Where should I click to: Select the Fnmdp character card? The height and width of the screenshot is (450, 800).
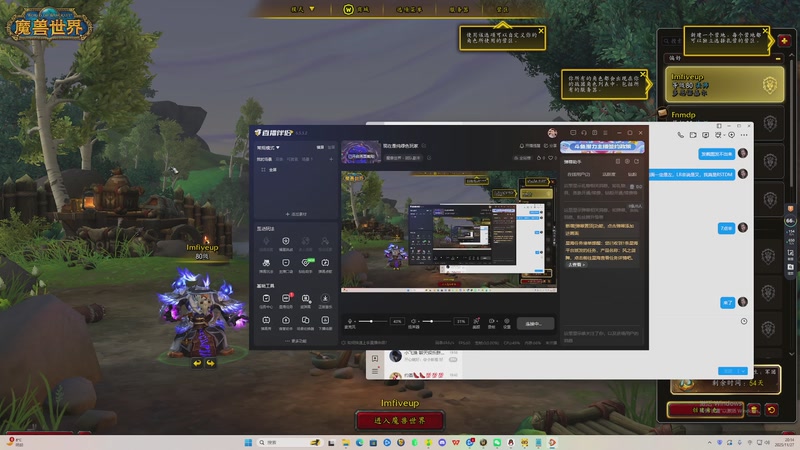(724, 121)
